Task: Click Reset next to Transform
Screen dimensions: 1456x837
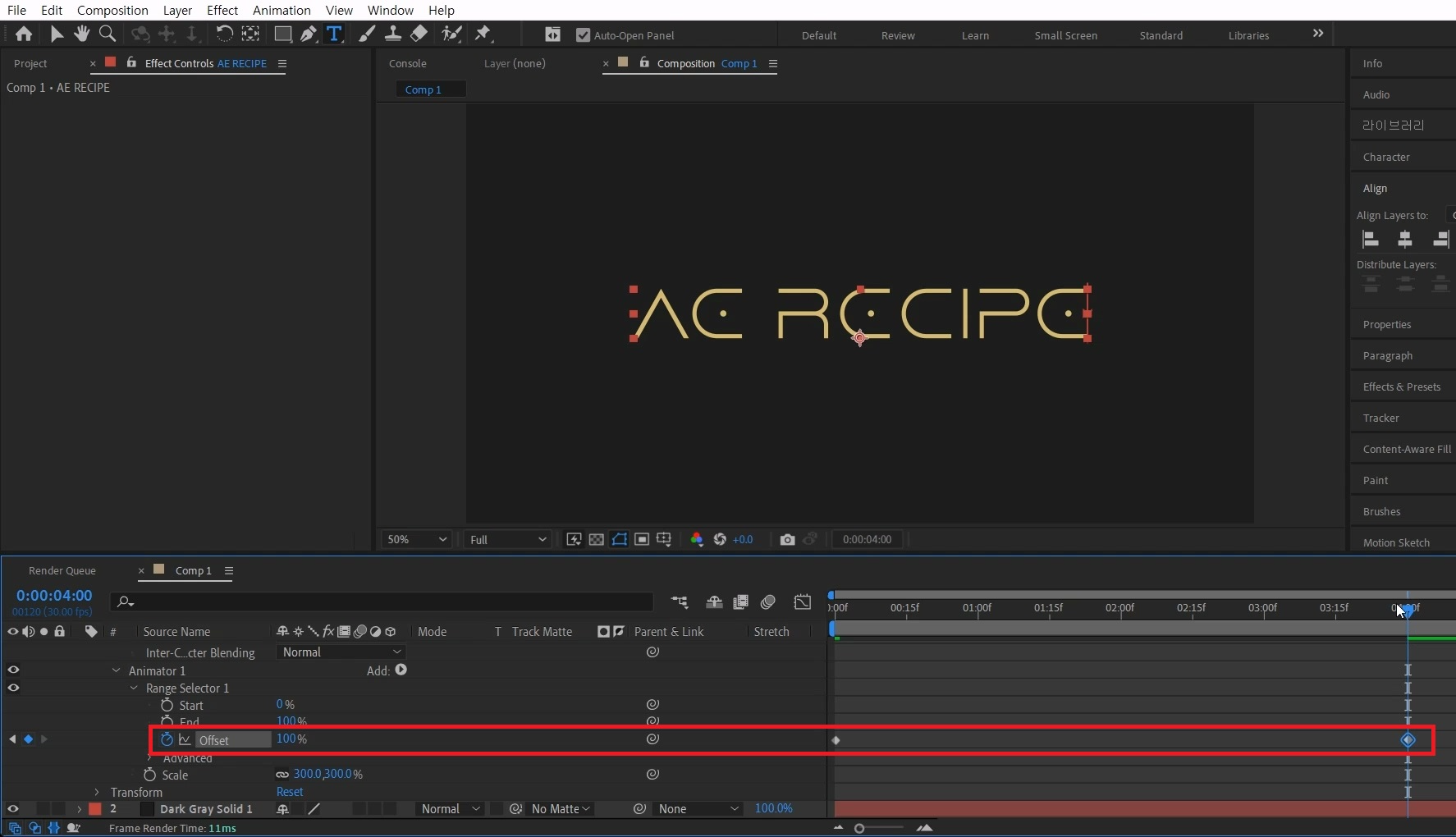Action: tap(290, 792)
